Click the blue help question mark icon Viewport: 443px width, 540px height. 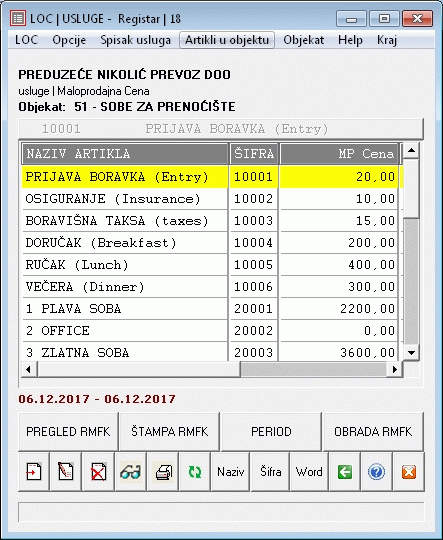click(377, 472)
